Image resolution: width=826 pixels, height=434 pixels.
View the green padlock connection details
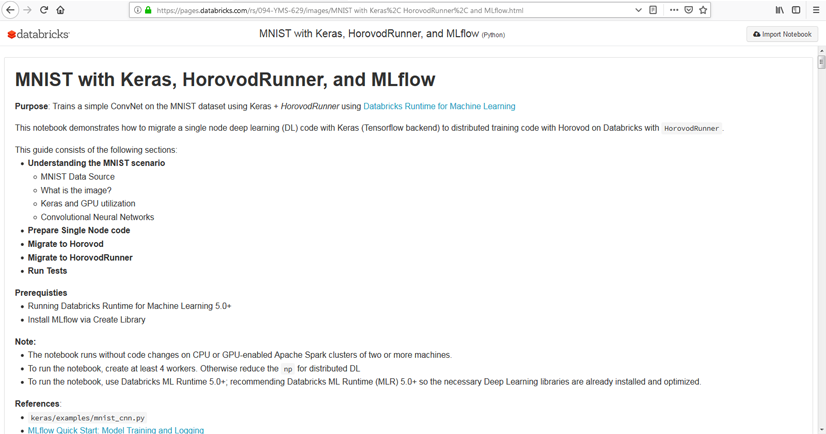click(148, 10)
